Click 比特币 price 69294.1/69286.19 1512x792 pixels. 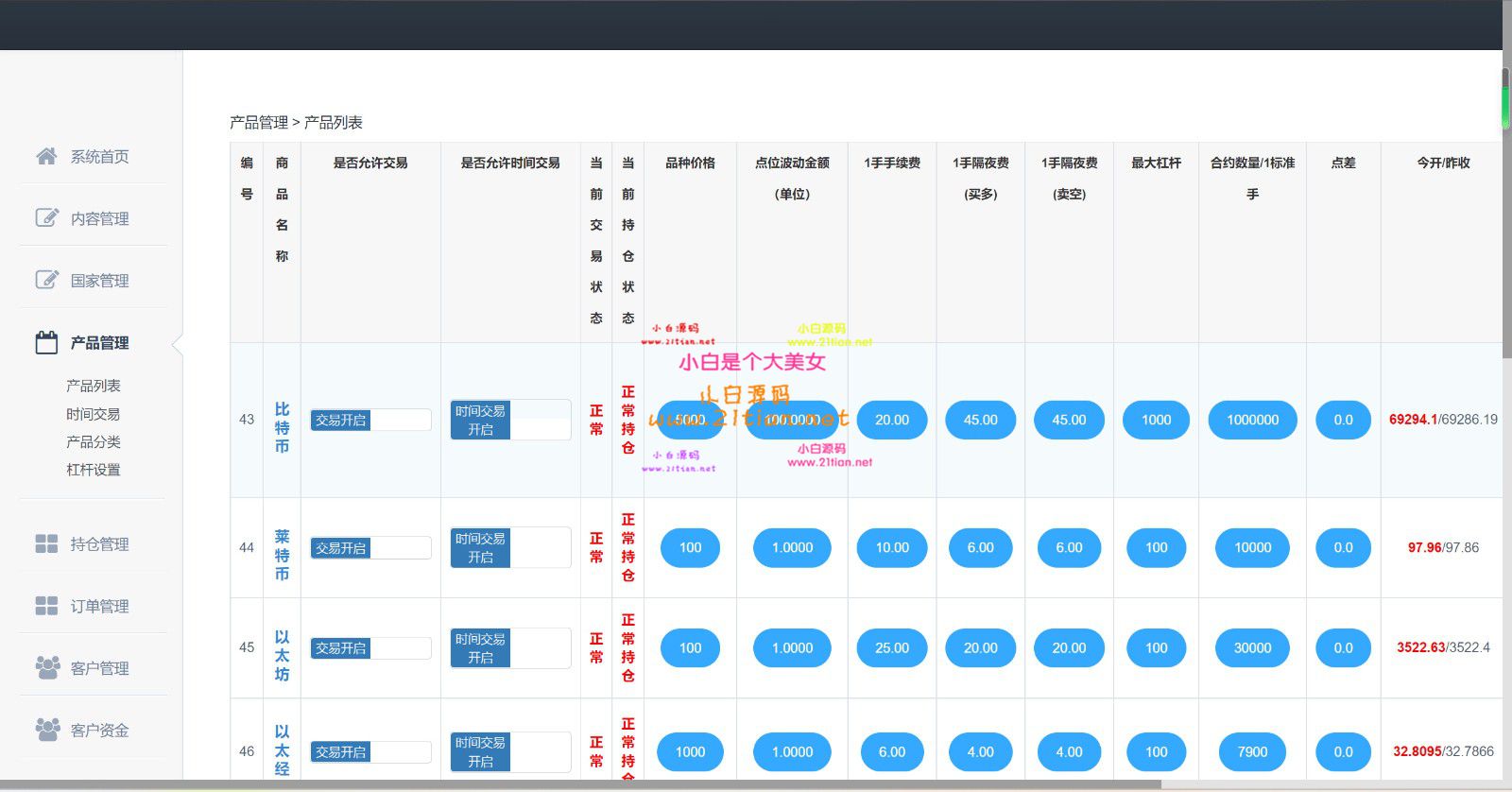1443,420
